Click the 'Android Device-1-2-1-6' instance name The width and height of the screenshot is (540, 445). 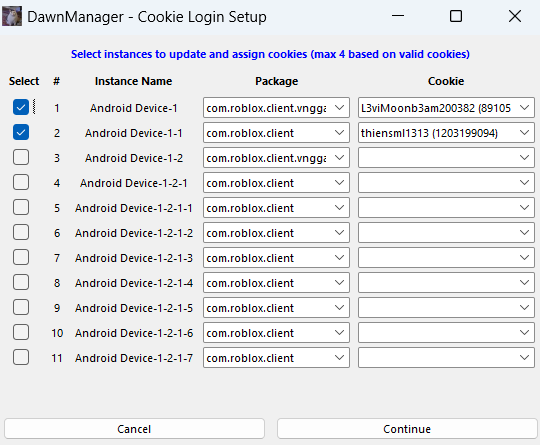(x=134, y=333)
